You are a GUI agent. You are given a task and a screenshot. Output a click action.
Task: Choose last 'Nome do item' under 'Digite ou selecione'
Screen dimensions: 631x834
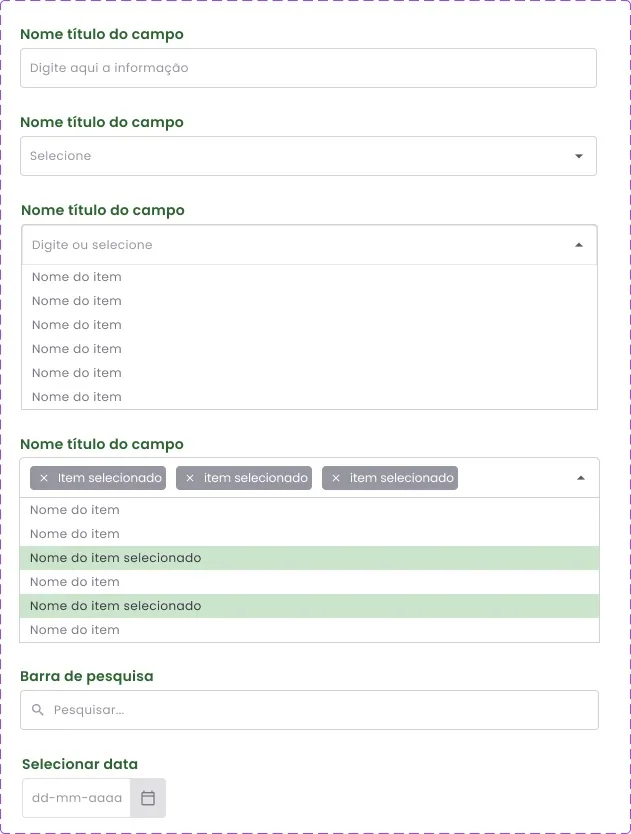[x=309, y=397]
